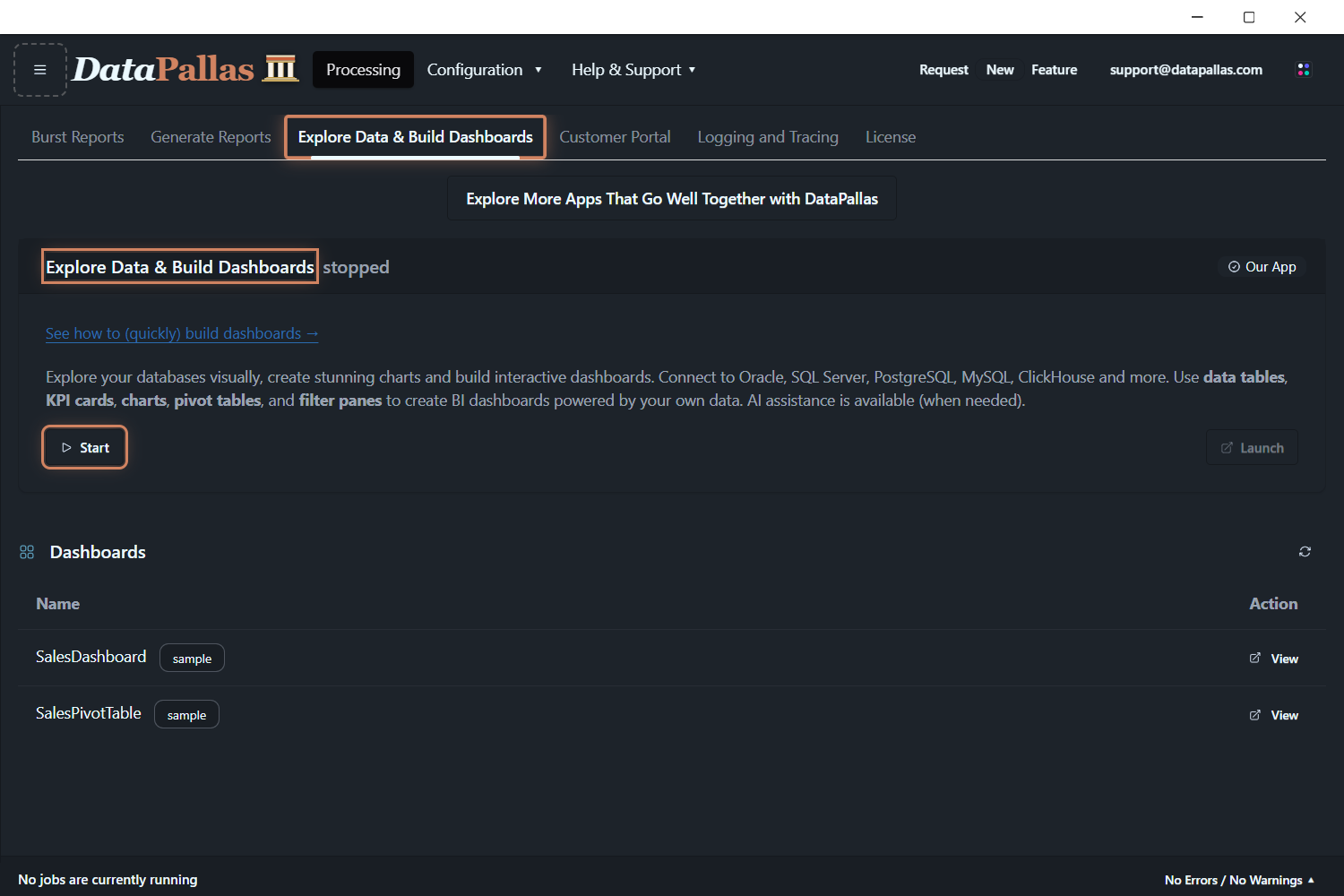Open the Processing menu
The height and width of the screenshot is (896, 1344).
coord(363,70)
